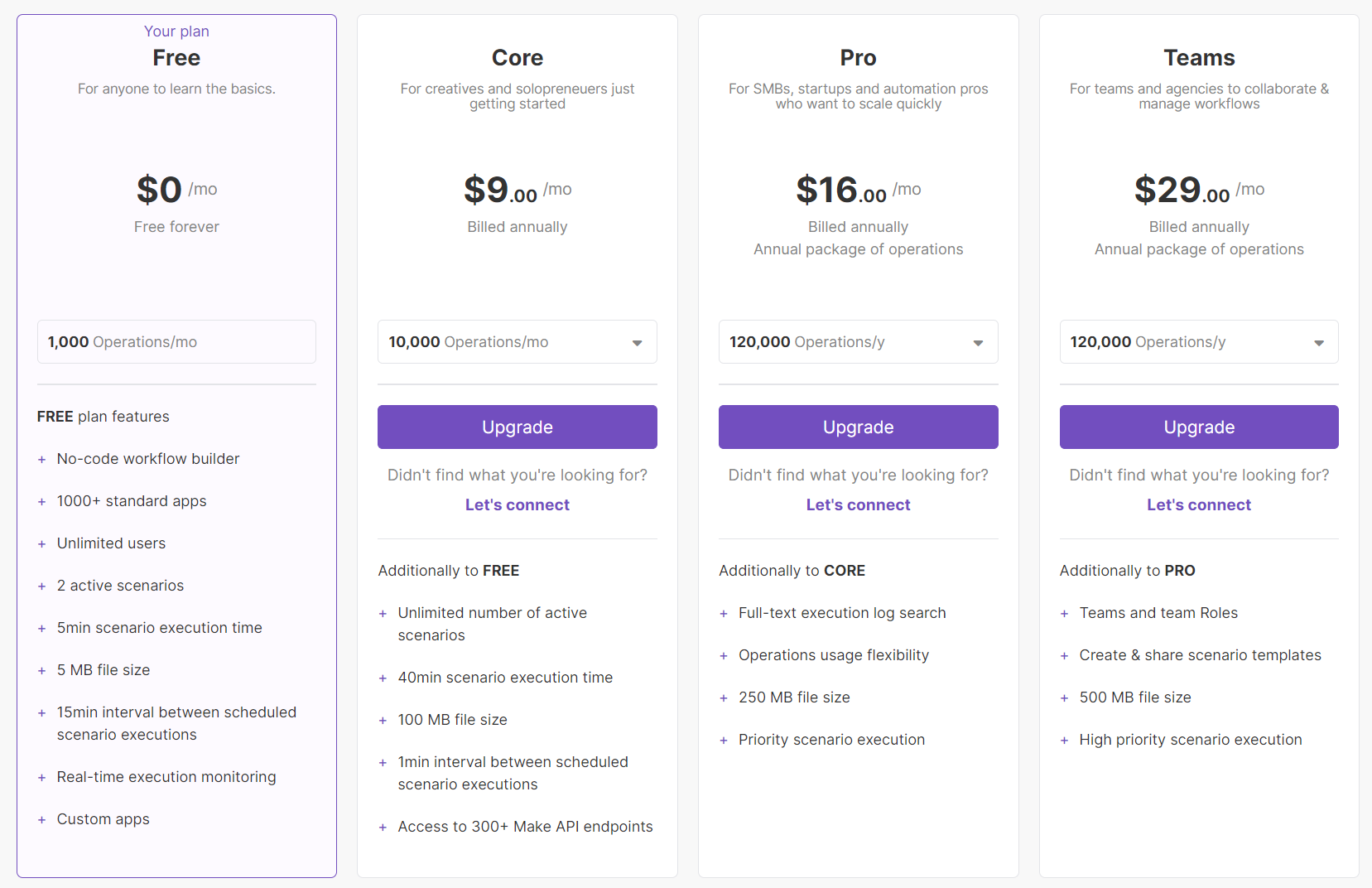Viewport: 1372px width, 888px height.
Task: Click the plus icon beside No-code workflow builder
Action: [41, 460]
